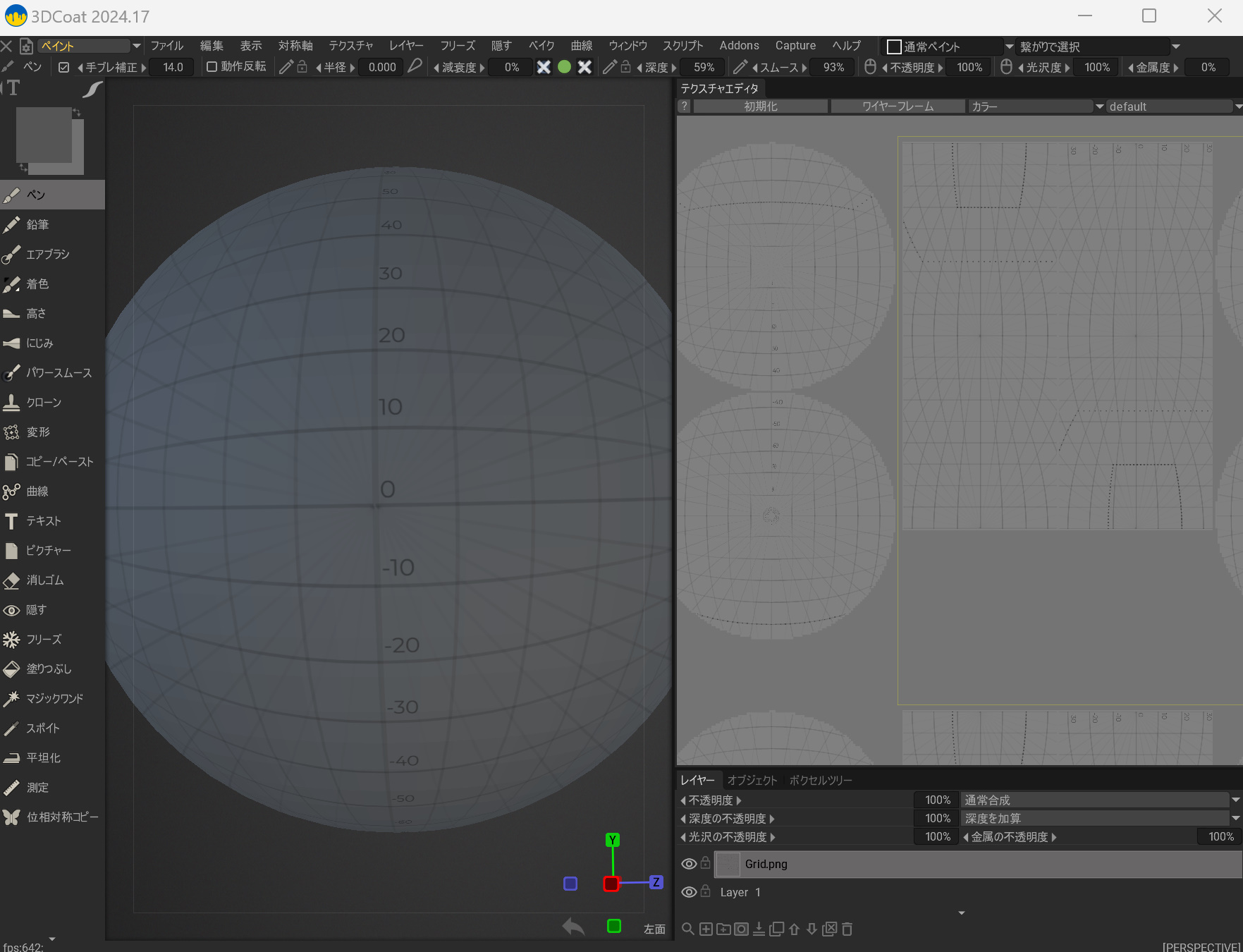Hide the Grid.png layer with eye icon
The image size is (1243, 952).
click(689, 864)
